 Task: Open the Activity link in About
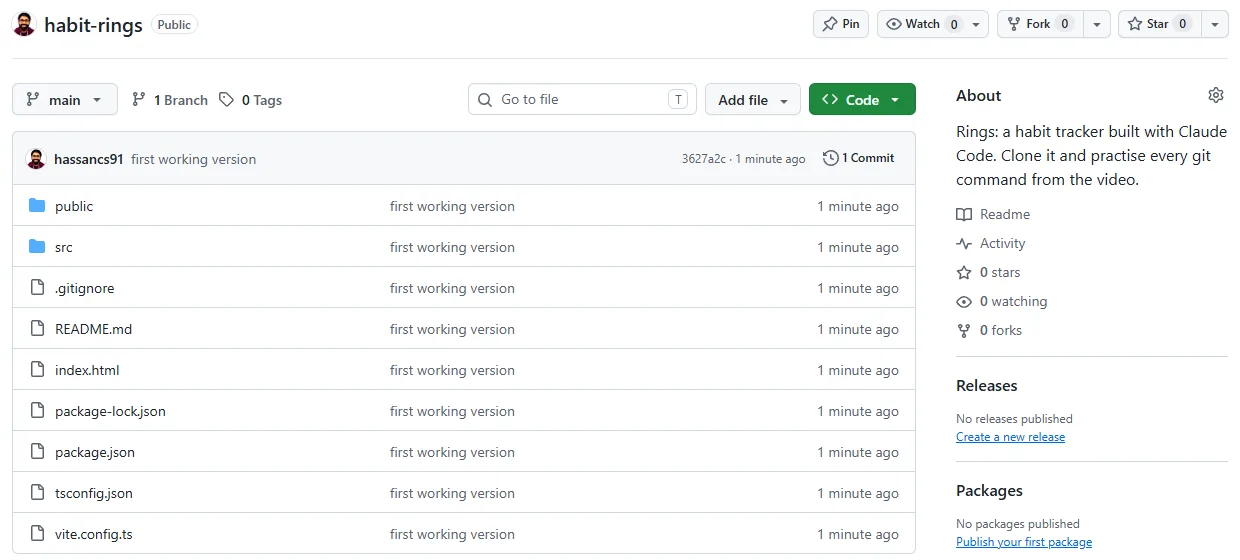pyautogui.click(x=991, y=243)
